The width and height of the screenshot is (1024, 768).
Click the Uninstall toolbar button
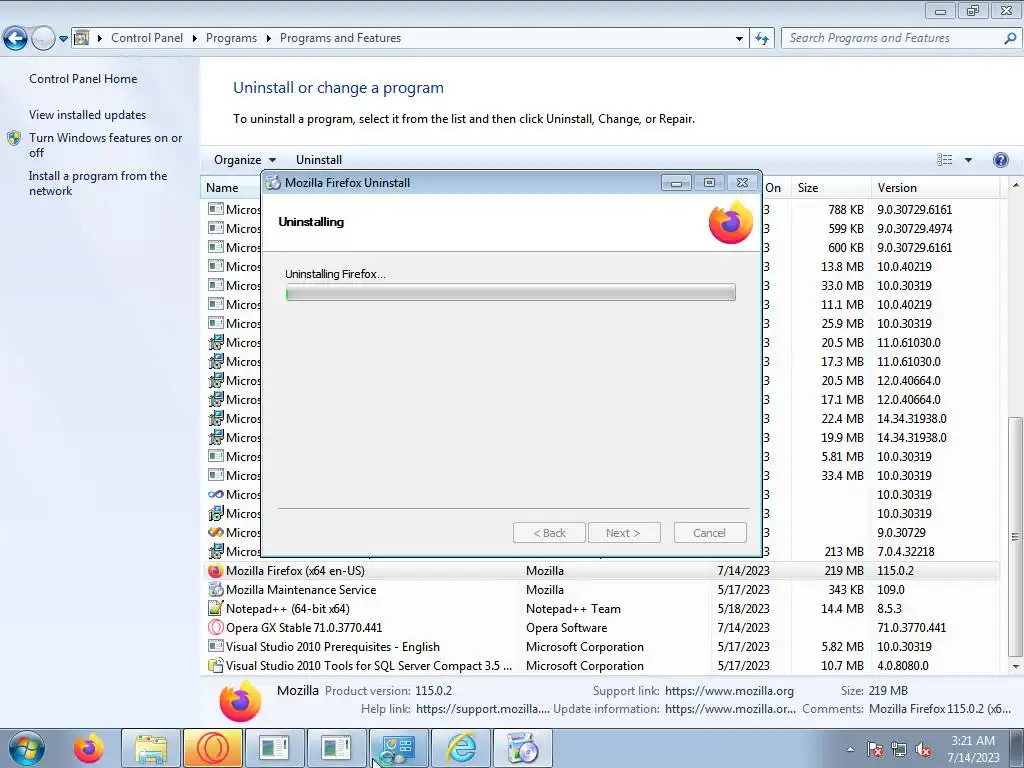[x=319, y=160]
